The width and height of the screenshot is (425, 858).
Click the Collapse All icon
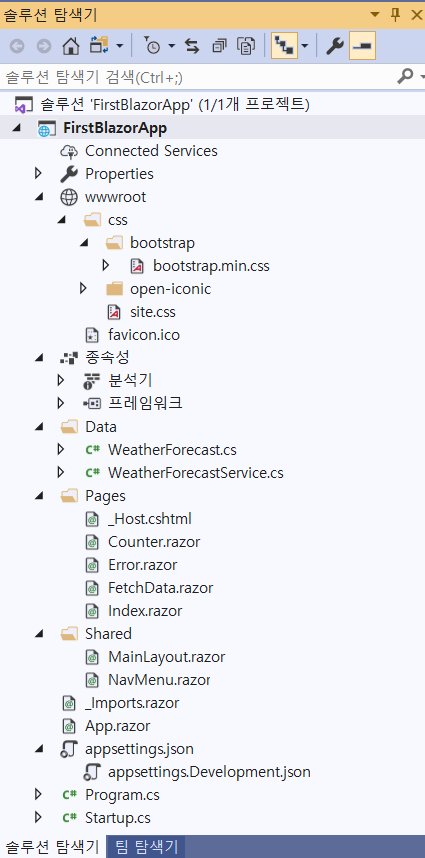tap(219, 47)
